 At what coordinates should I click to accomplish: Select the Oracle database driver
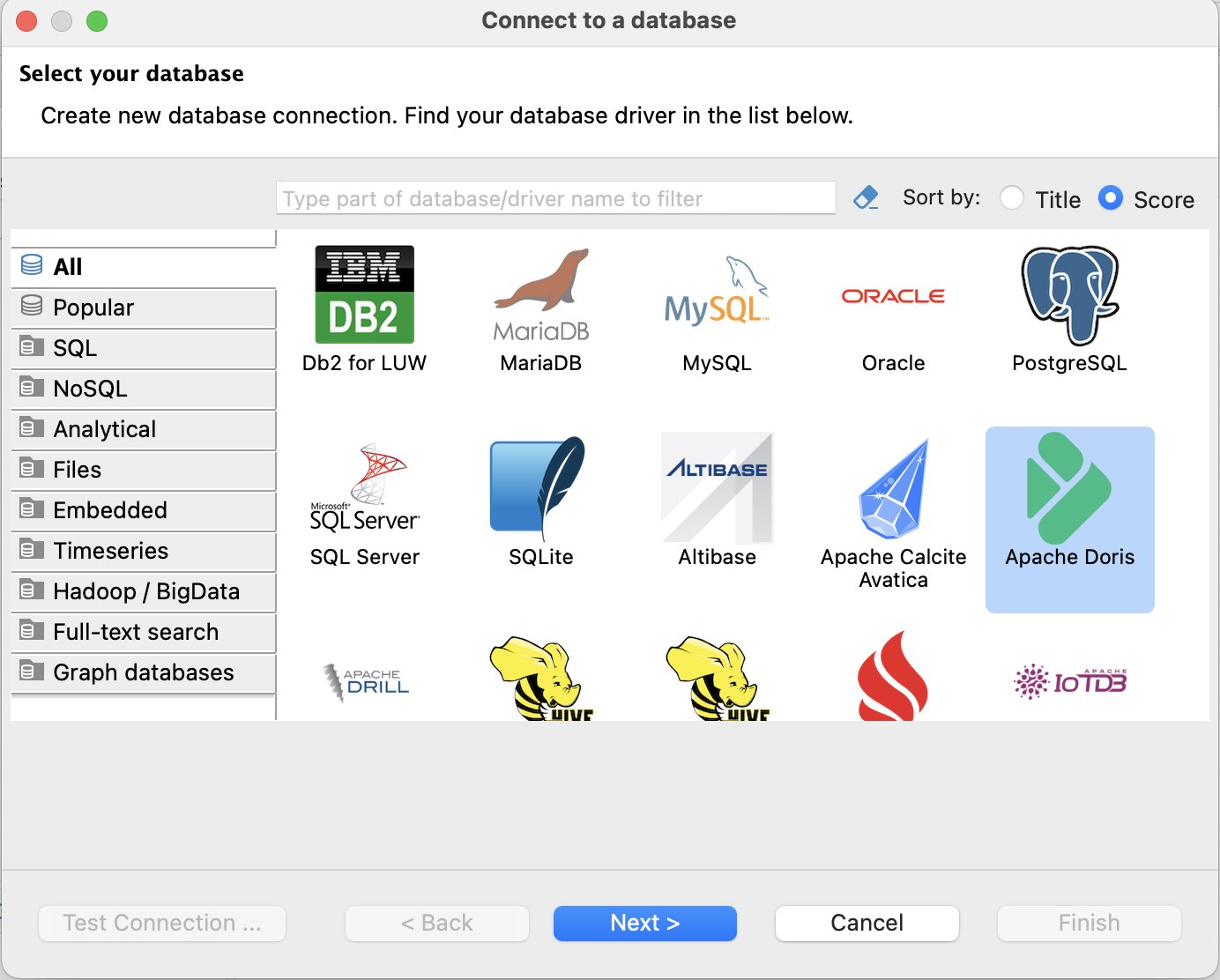coord(893,296)
